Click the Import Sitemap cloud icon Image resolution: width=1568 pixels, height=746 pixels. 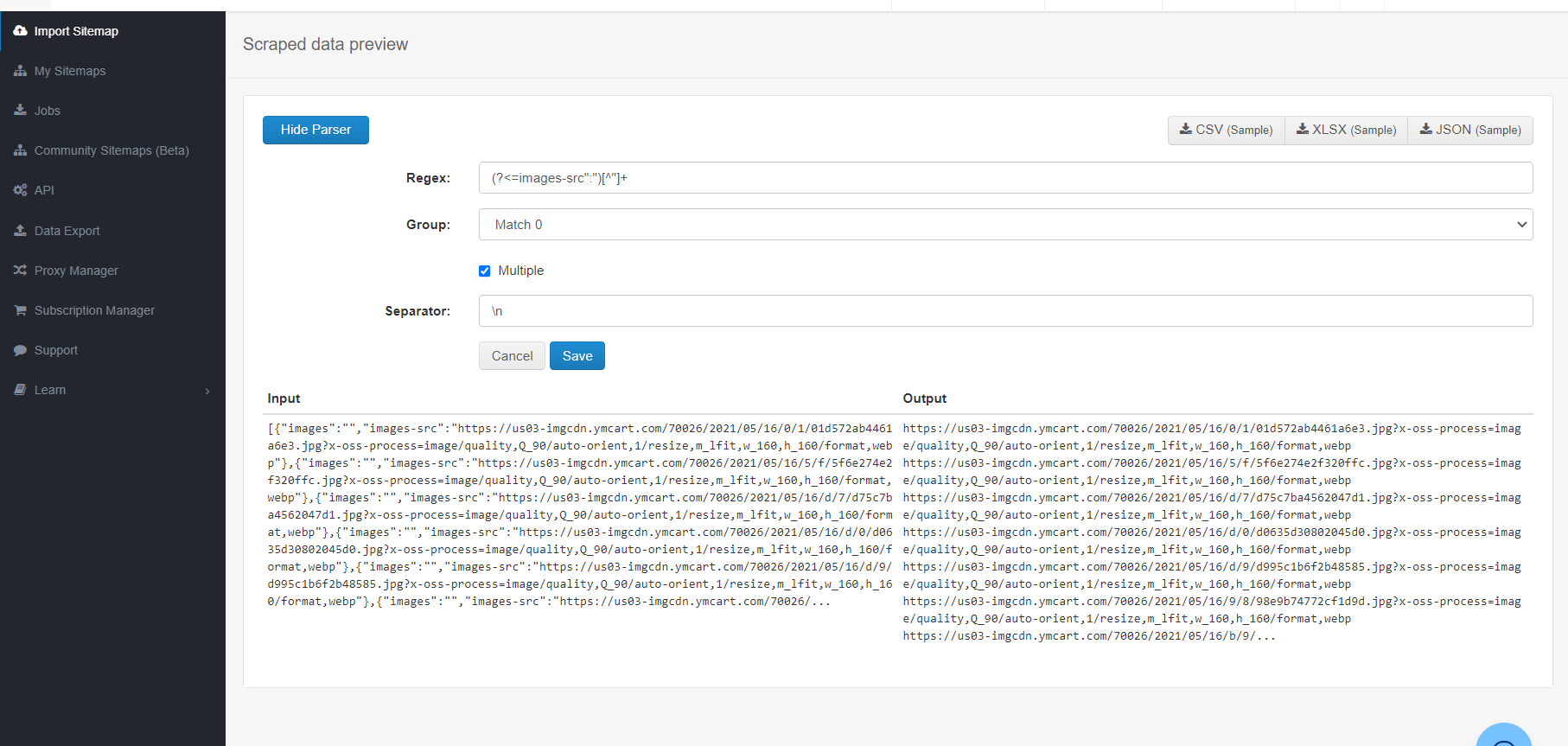(x=20, y=31)
